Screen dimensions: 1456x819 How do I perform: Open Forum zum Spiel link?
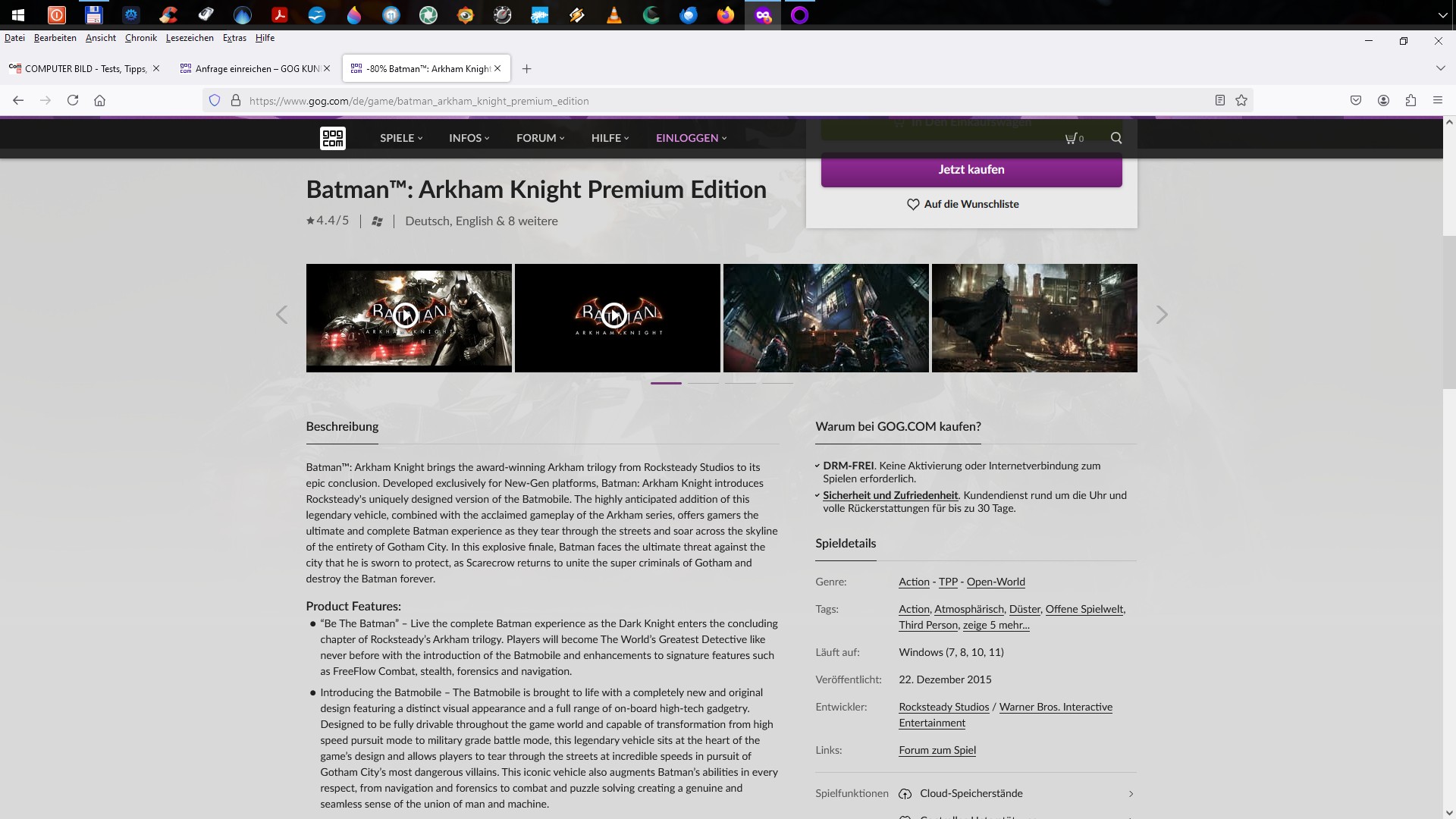click(937, 750)
